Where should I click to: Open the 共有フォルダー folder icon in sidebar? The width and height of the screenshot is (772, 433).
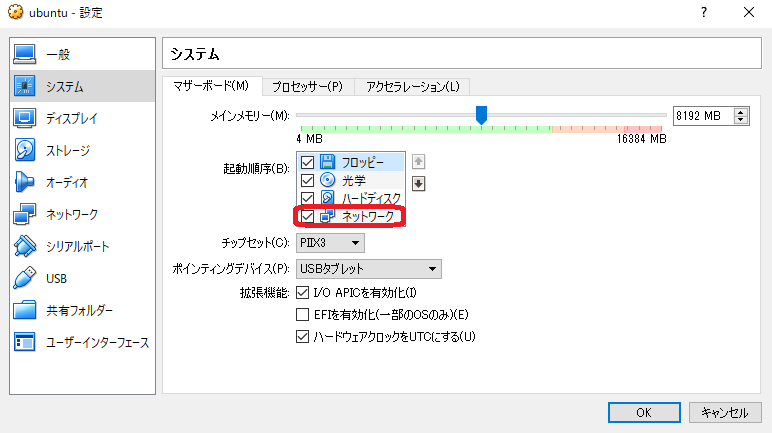pos(25,310)
